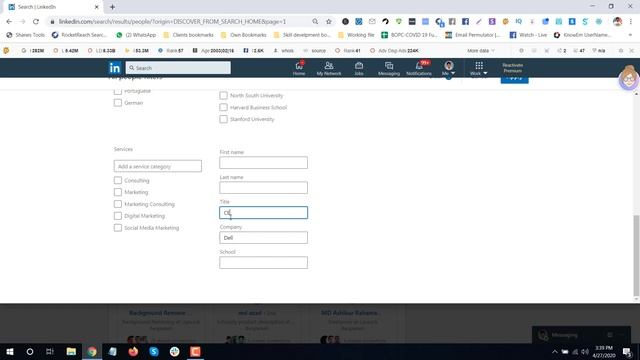Viewport: 640px width, 360px height.
Task: Open RocketReach Search bookmark
Action: click(79, 35)
